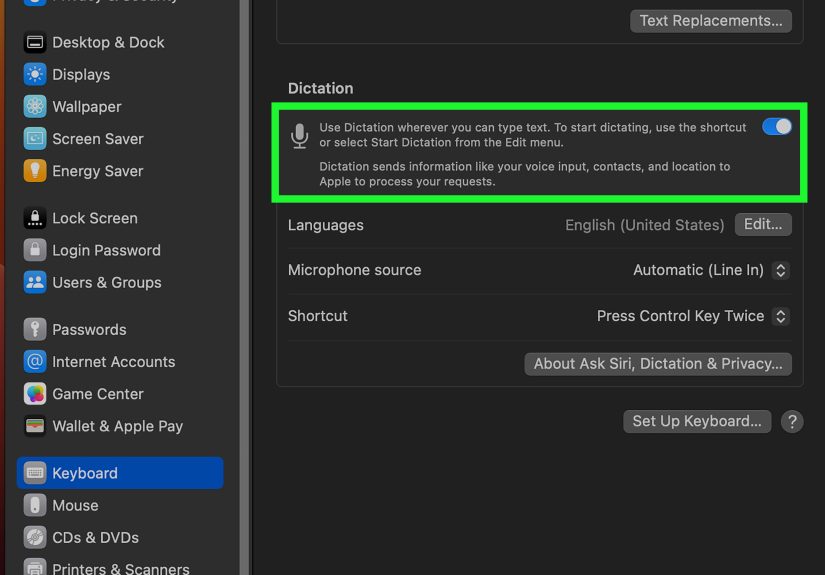Click the Microphone source row label
The height and width of the screenshot is (575, 825).
355,270
